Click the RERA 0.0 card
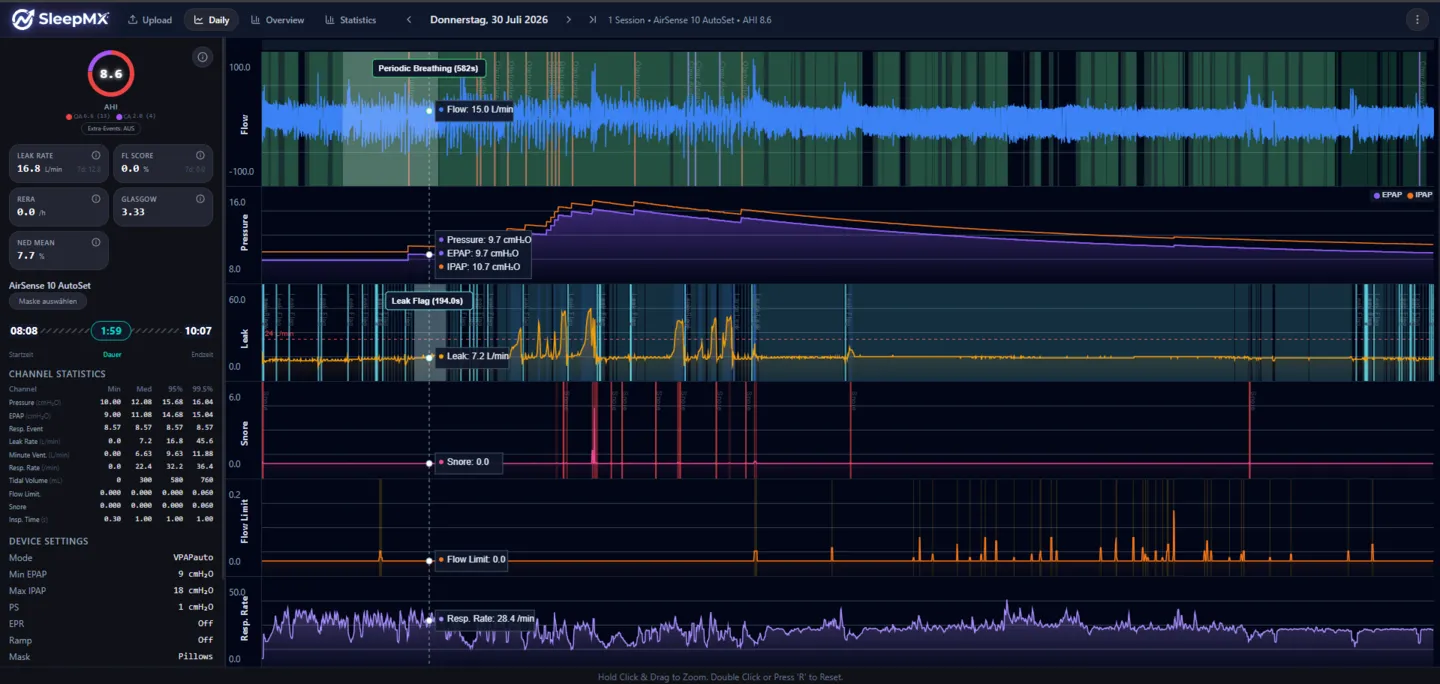Image resolution: width=1440 pixels, height=684 pixels. [58, 207]
